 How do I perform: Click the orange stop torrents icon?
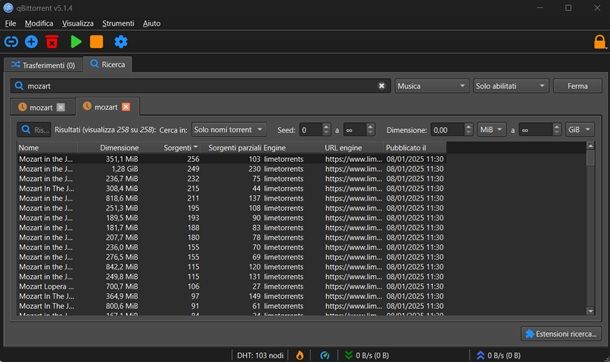pos(96,42)
